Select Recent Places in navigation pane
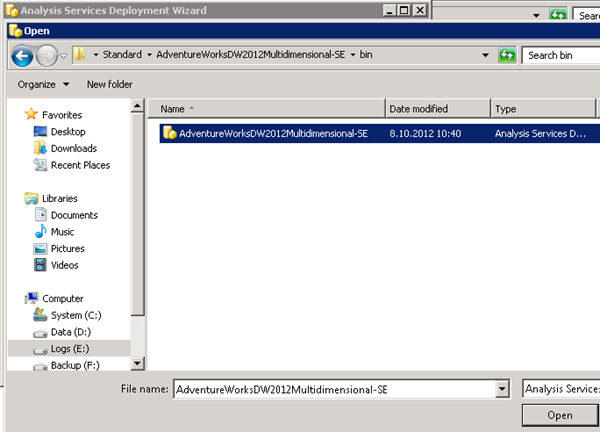 tap(80, 165)
